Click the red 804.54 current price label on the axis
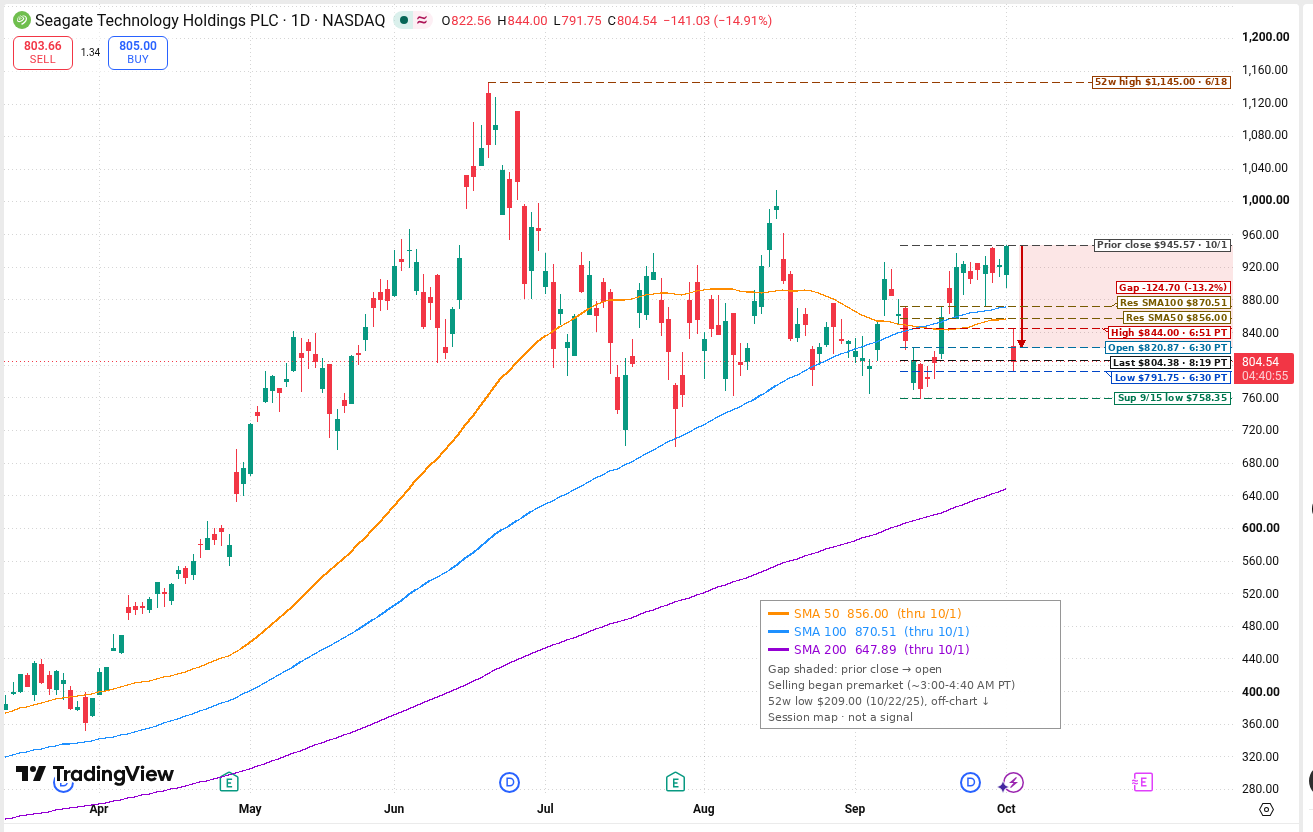 (x=1266, y=368)
